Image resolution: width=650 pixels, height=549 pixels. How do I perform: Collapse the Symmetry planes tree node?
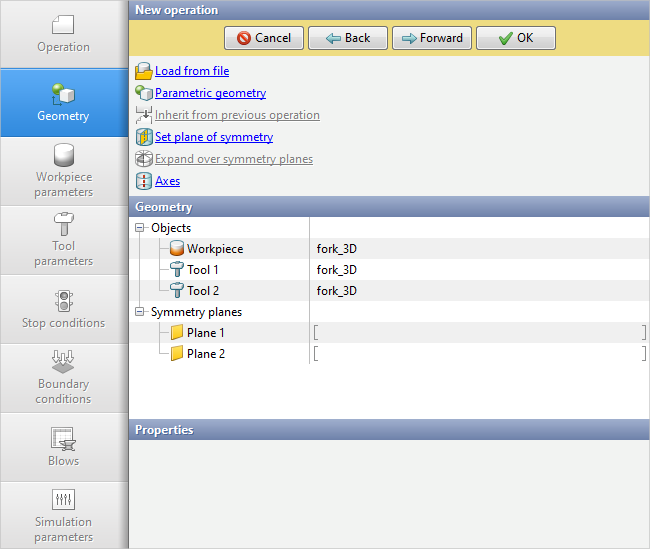pyautogui.click(x=140, y=312)
